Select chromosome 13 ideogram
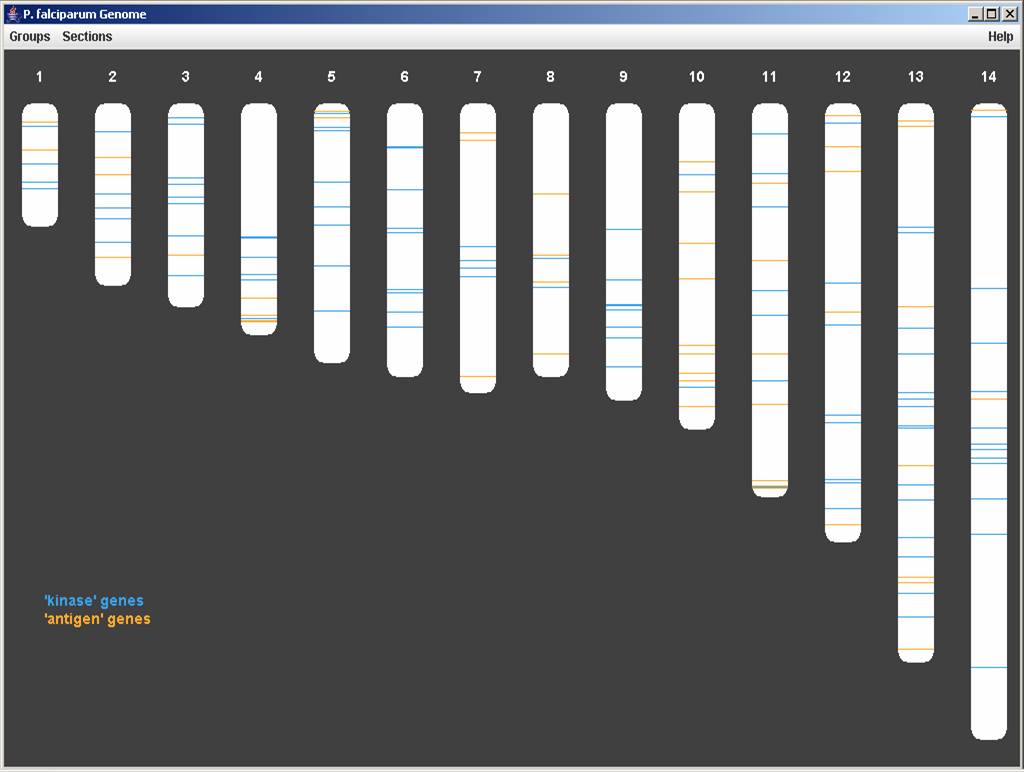 tap(916, 382)
